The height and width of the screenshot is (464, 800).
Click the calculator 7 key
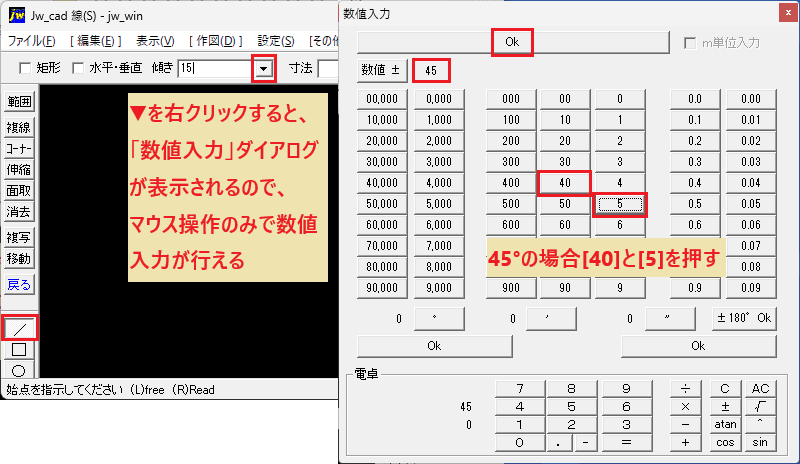click(520, 389)
